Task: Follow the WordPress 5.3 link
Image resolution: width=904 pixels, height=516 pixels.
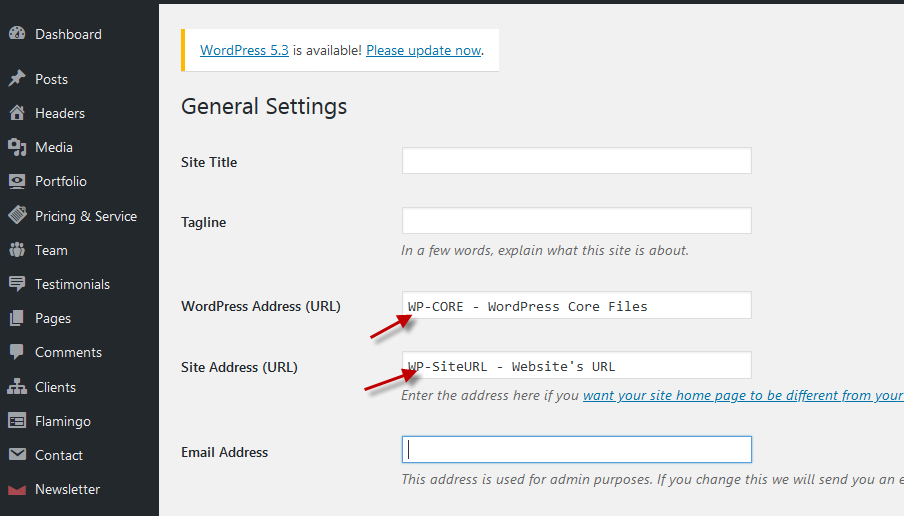Action: [244, 50]
